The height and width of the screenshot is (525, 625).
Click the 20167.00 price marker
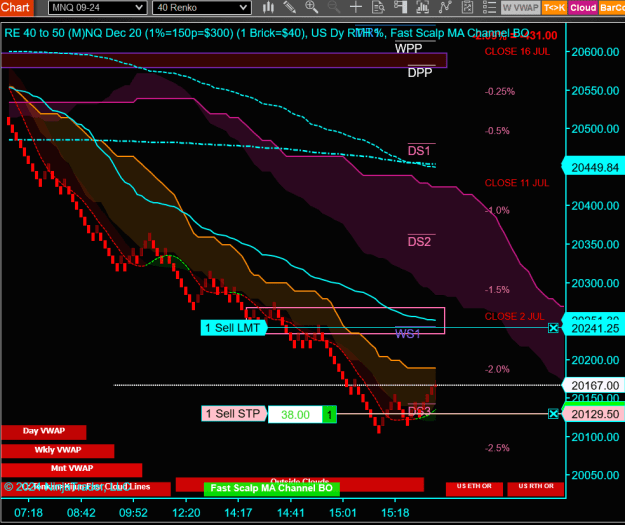[x=594, y=386]
